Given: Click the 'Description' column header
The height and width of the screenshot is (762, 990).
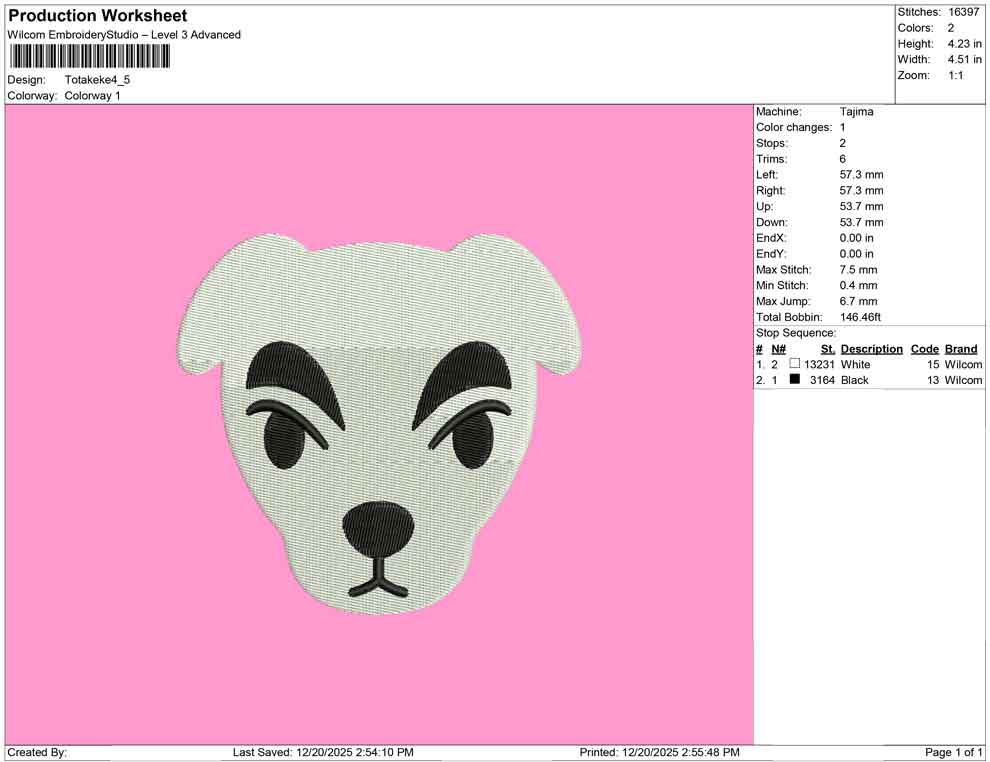Looking at the screenshot, I should click(872, 349).
